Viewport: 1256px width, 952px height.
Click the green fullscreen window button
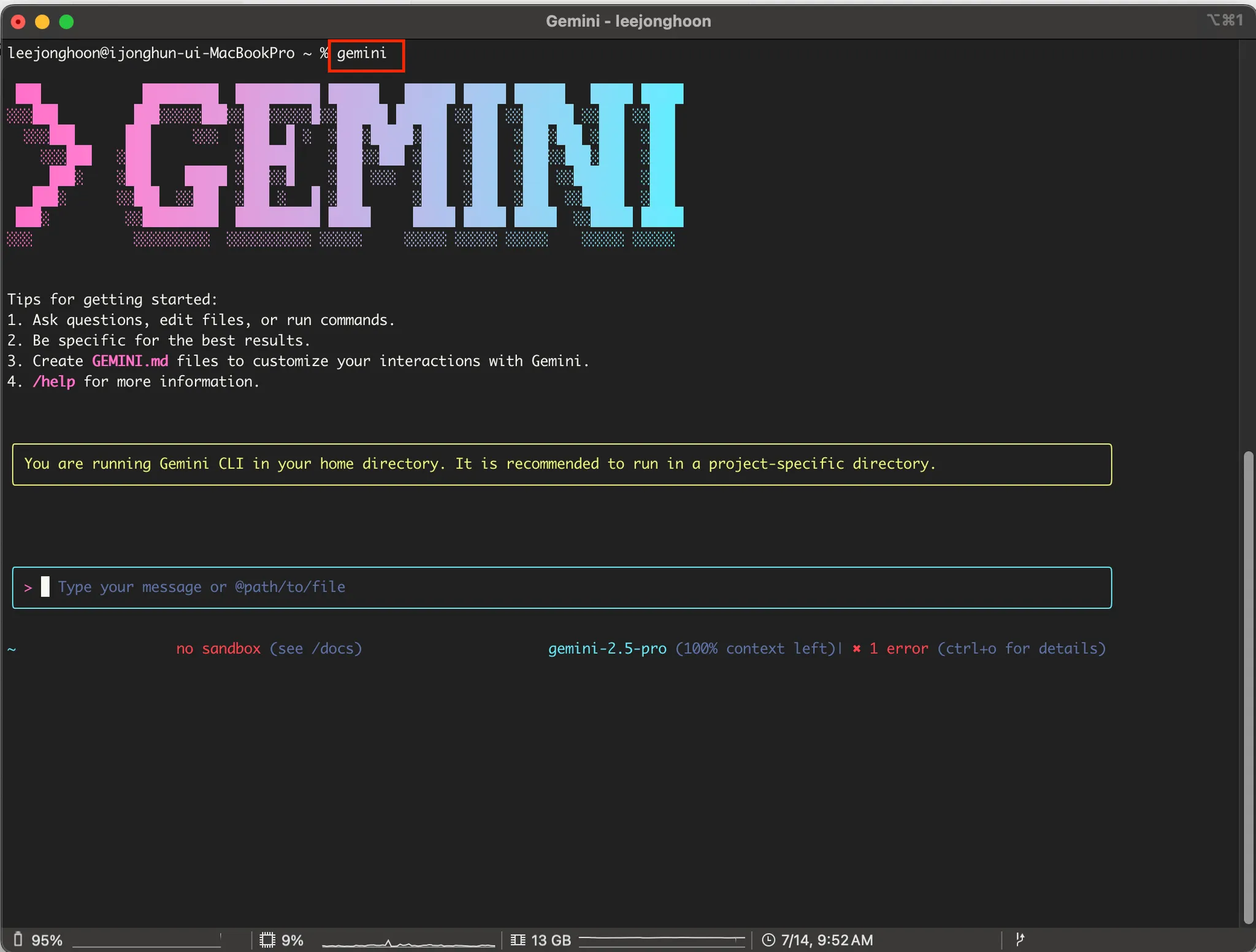66,22
